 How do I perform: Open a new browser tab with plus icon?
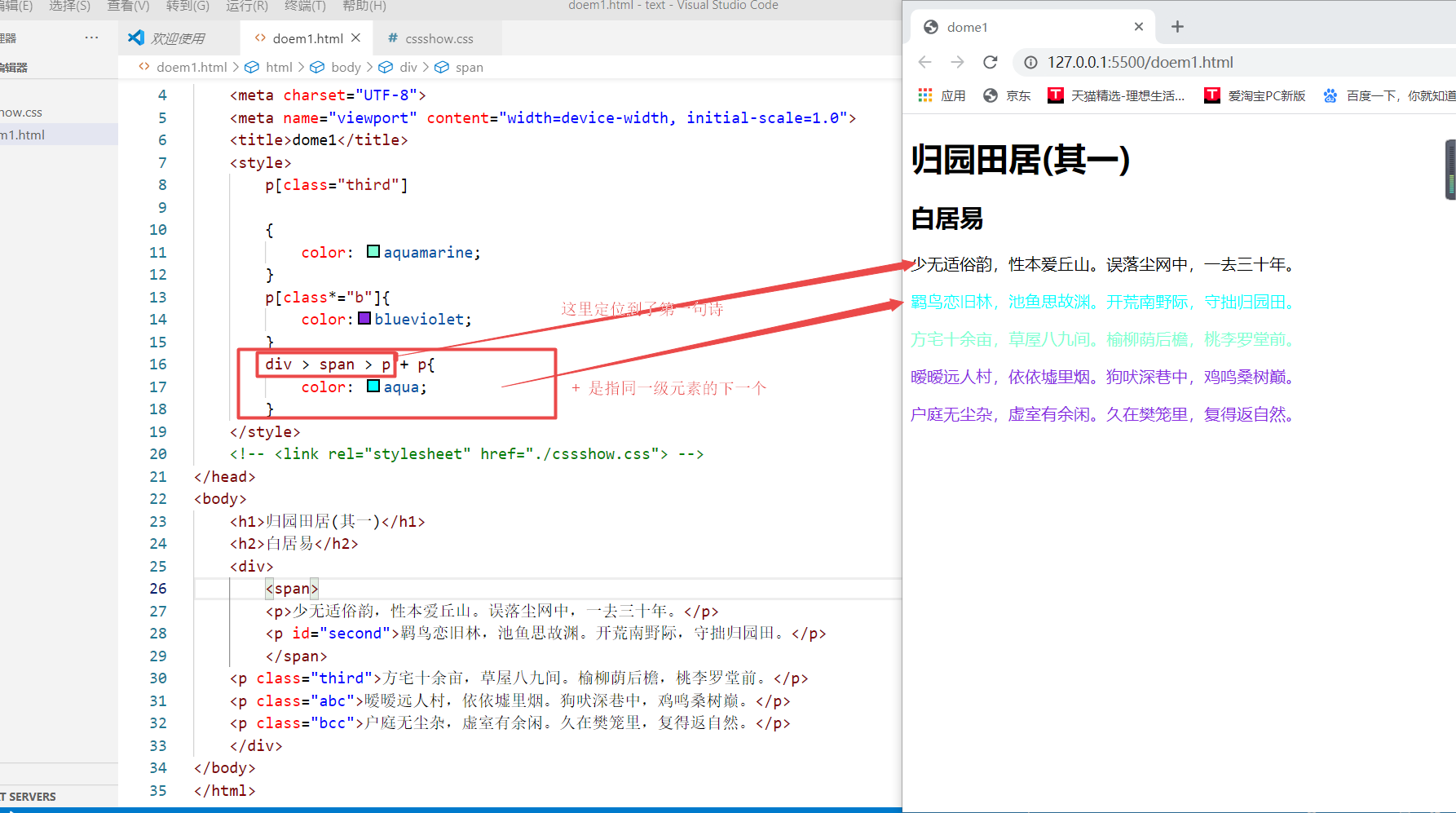(x=1176, y=26)
